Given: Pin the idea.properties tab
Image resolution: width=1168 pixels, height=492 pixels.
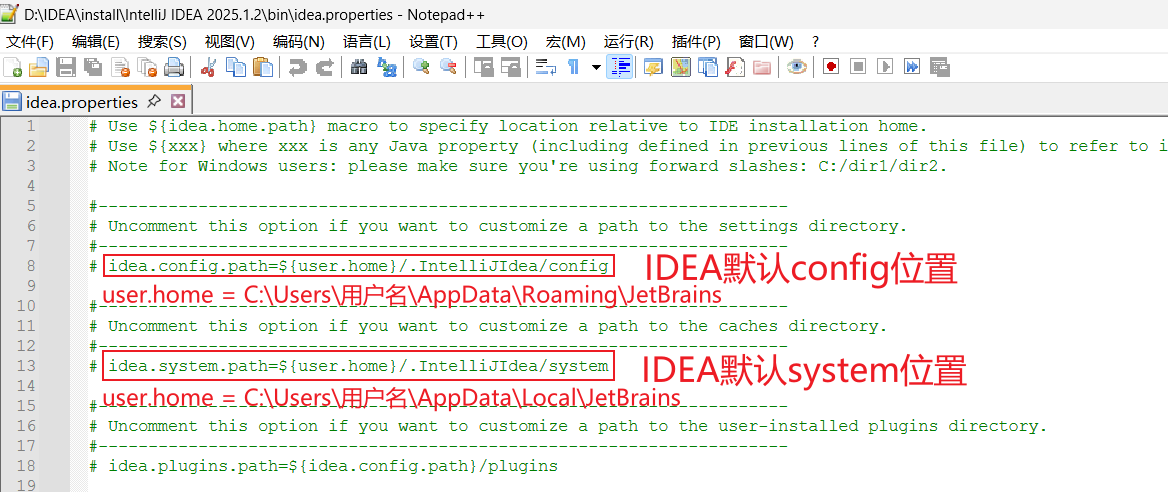Looking at the screenshot, I should point(153,101).
